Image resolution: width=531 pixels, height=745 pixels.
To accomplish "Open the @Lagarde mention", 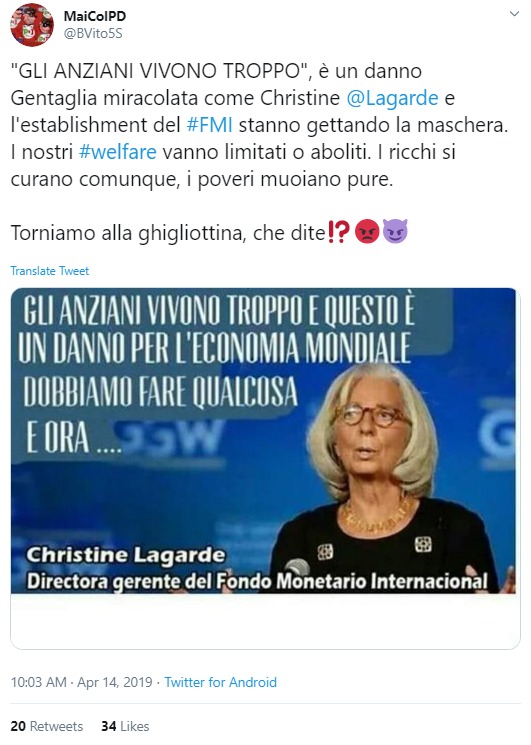I will click(x=392, y=98).
